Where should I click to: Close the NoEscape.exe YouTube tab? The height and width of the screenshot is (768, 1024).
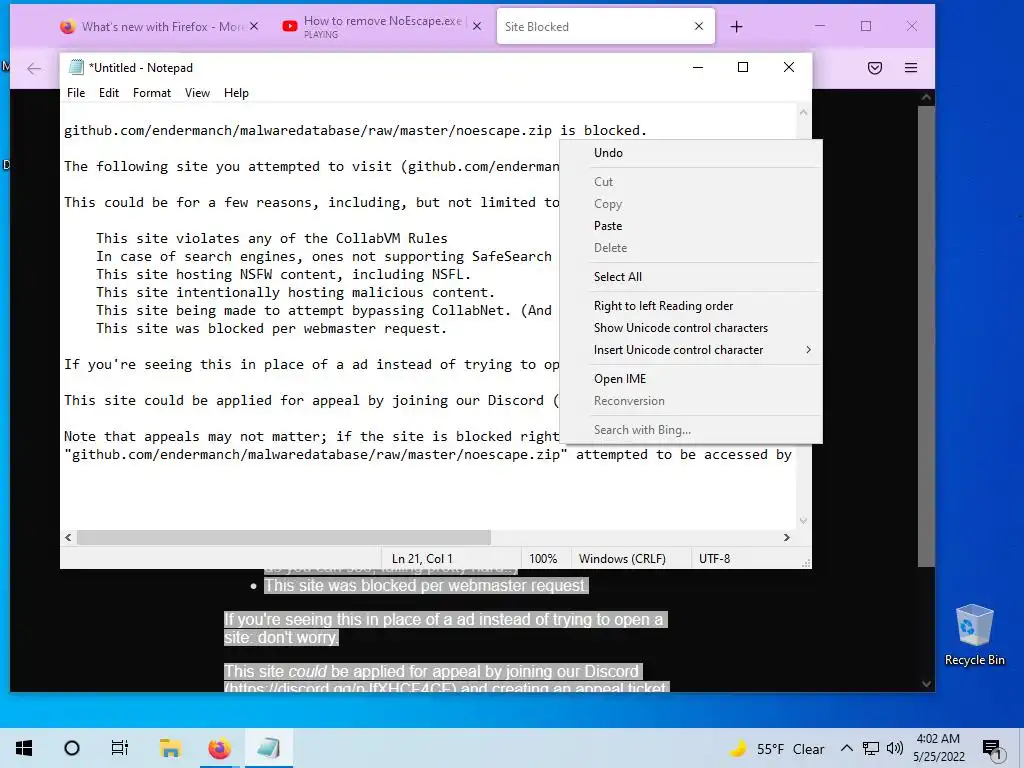pos(477,26)
